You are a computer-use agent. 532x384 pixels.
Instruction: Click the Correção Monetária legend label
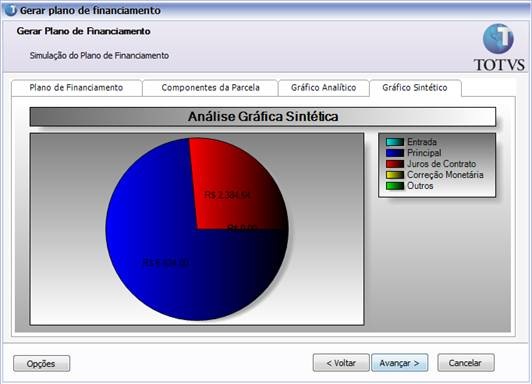click(445, 175)
